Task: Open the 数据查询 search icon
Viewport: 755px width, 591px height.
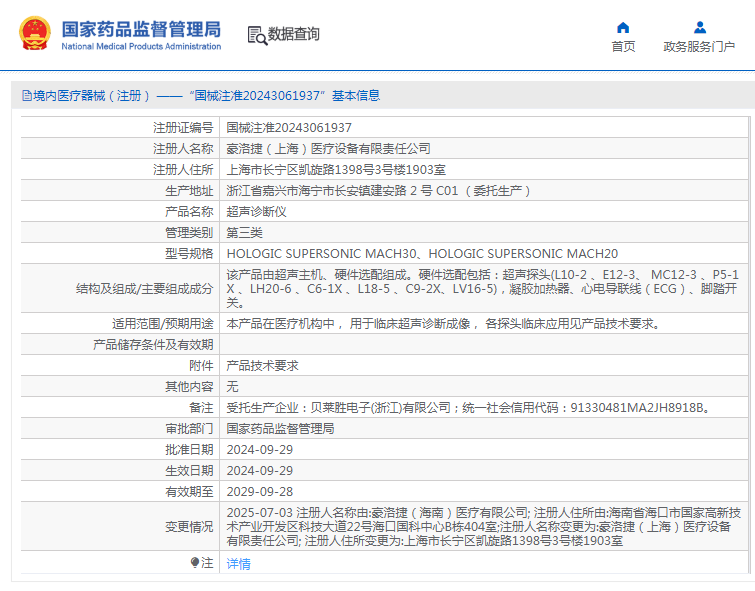Action: [x=257, y=36]
